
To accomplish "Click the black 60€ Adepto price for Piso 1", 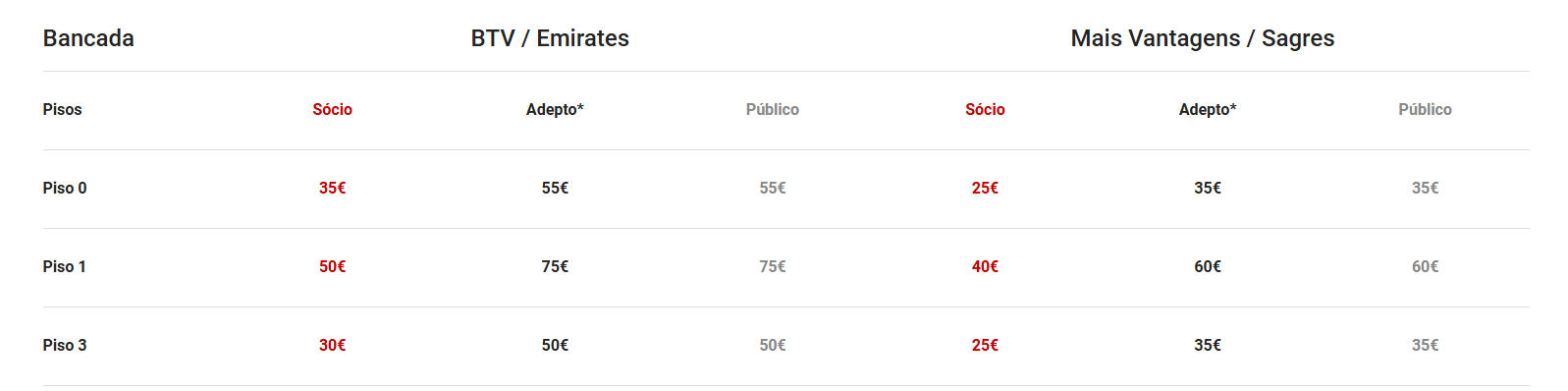I will [x=1208, y=266].
